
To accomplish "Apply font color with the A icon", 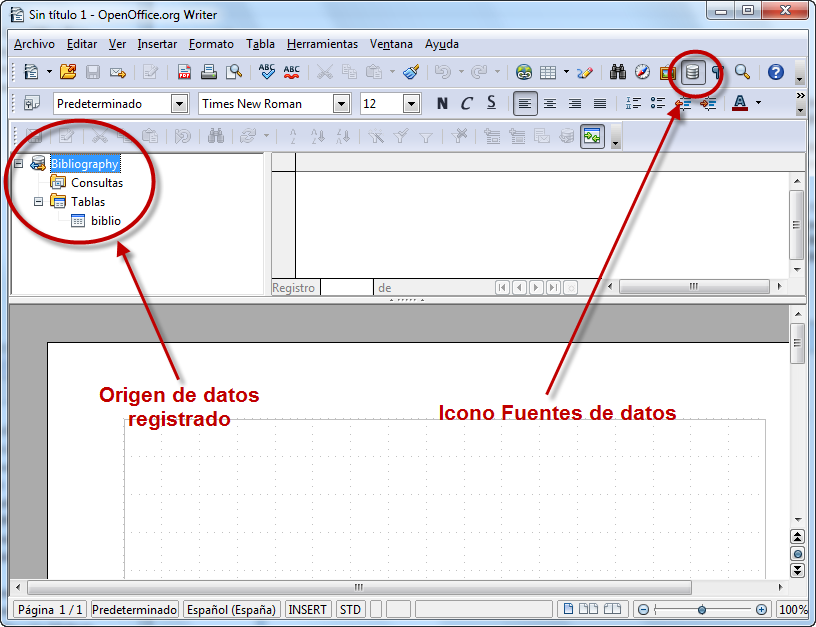I will [x=740, y=103].
